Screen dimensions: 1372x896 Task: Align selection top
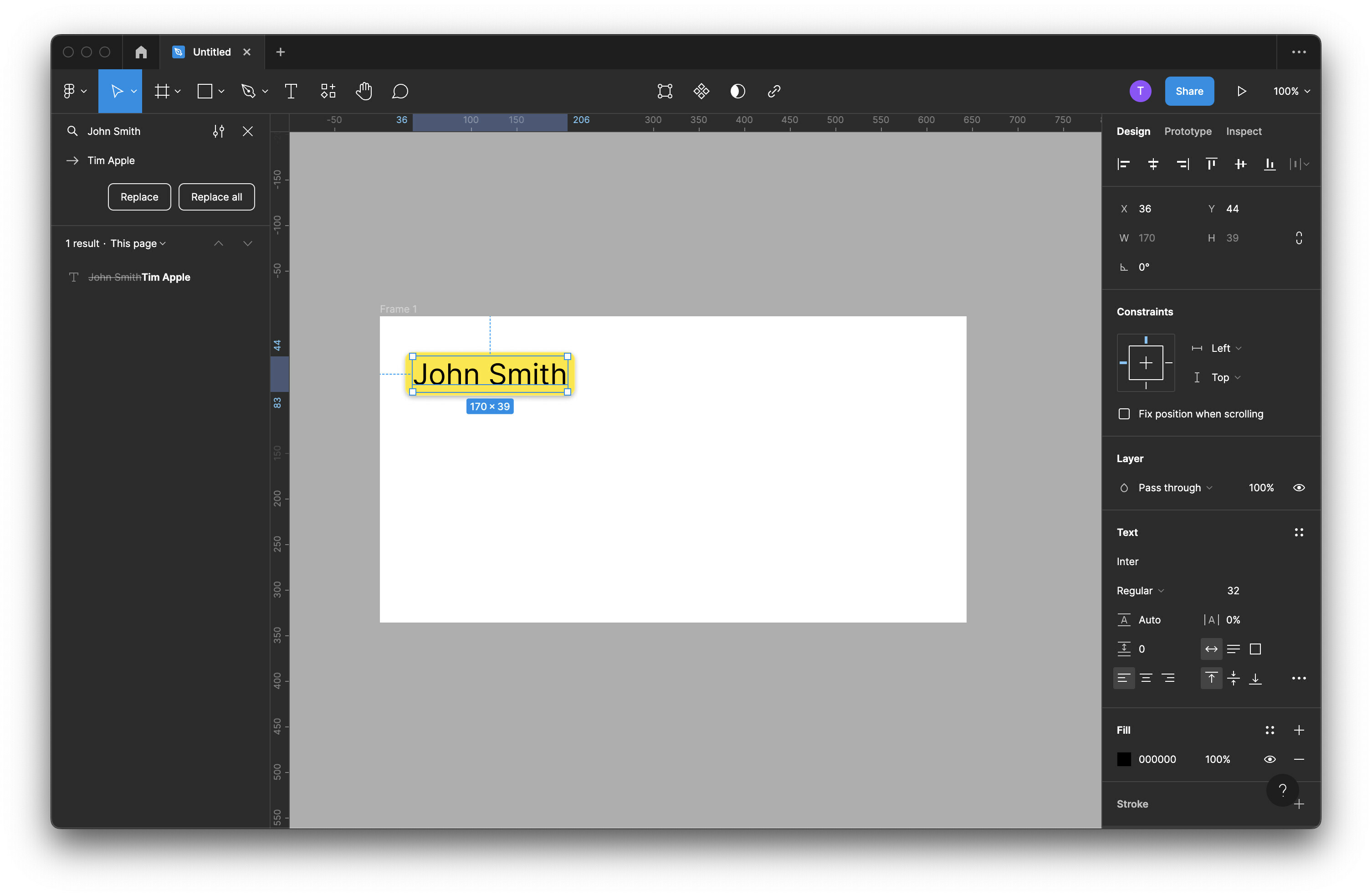(1211, 165)
